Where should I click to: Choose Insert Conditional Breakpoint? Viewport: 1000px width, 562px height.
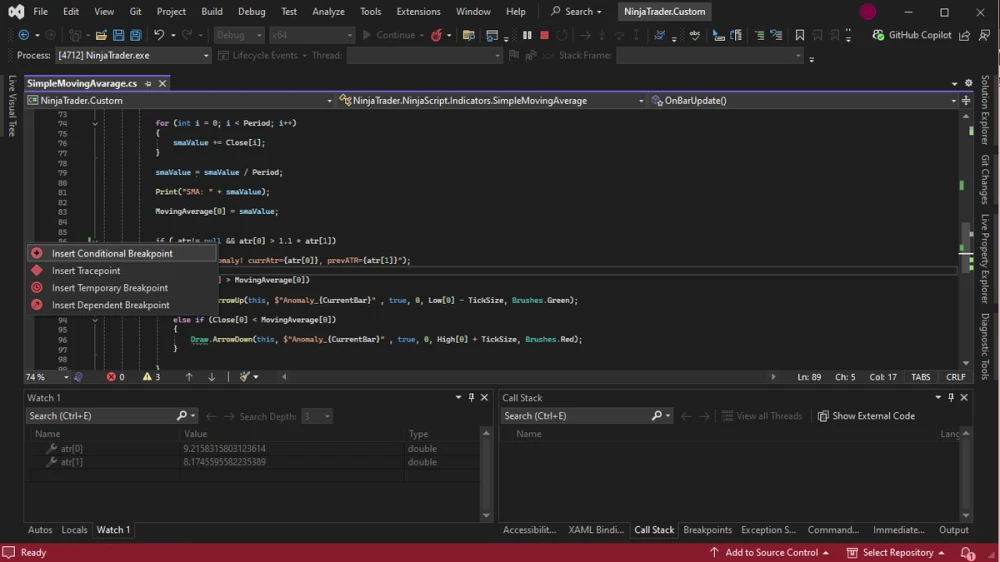tap(112, 253)
